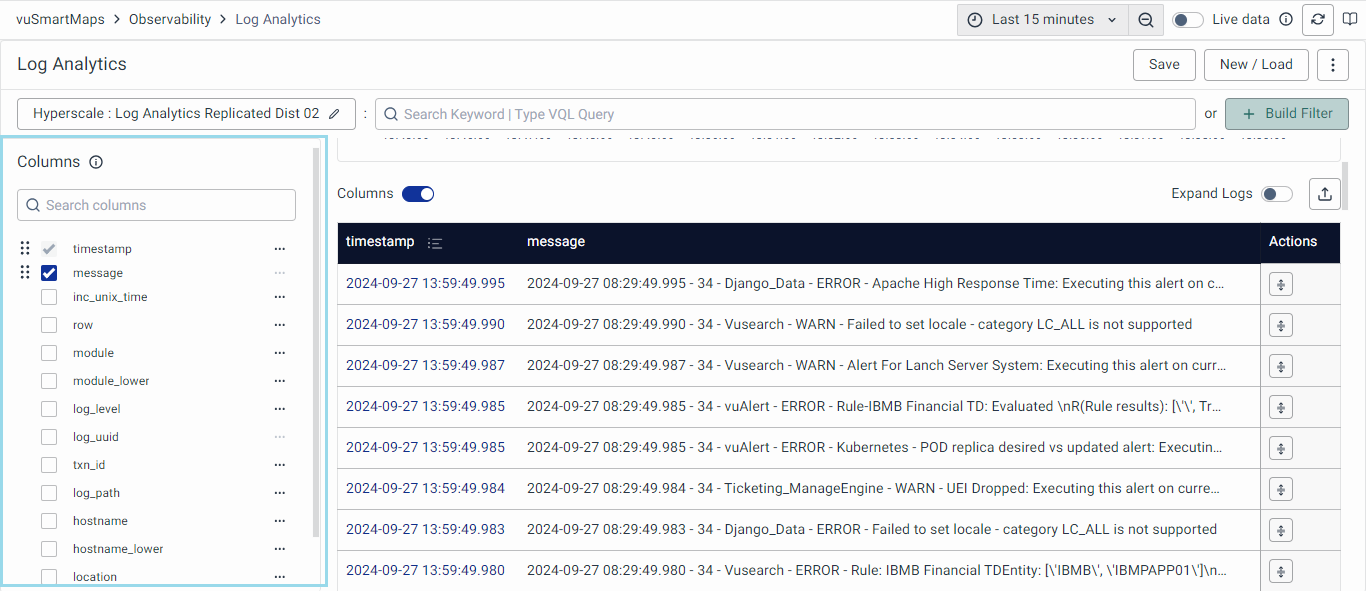Open the three-dot more options menu
Screen dimensions: 1366x591
click(1332, 65)
